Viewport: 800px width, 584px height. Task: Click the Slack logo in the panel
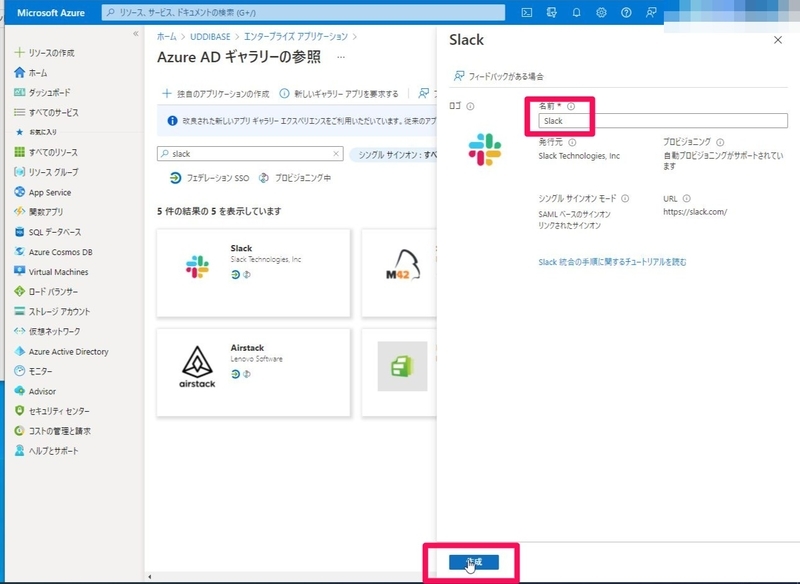click(485, 149)
